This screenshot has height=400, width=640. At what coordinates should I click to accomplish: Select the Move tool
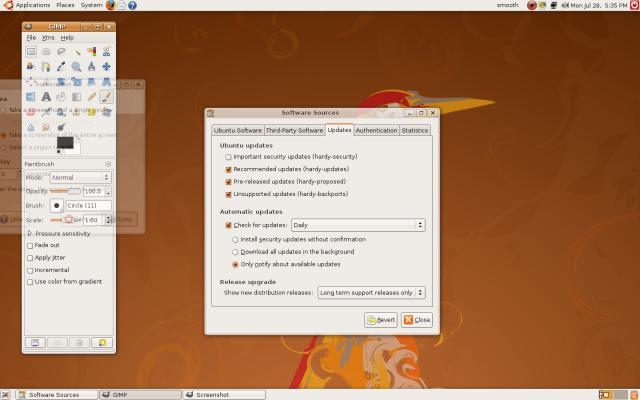tap(107, 67)
